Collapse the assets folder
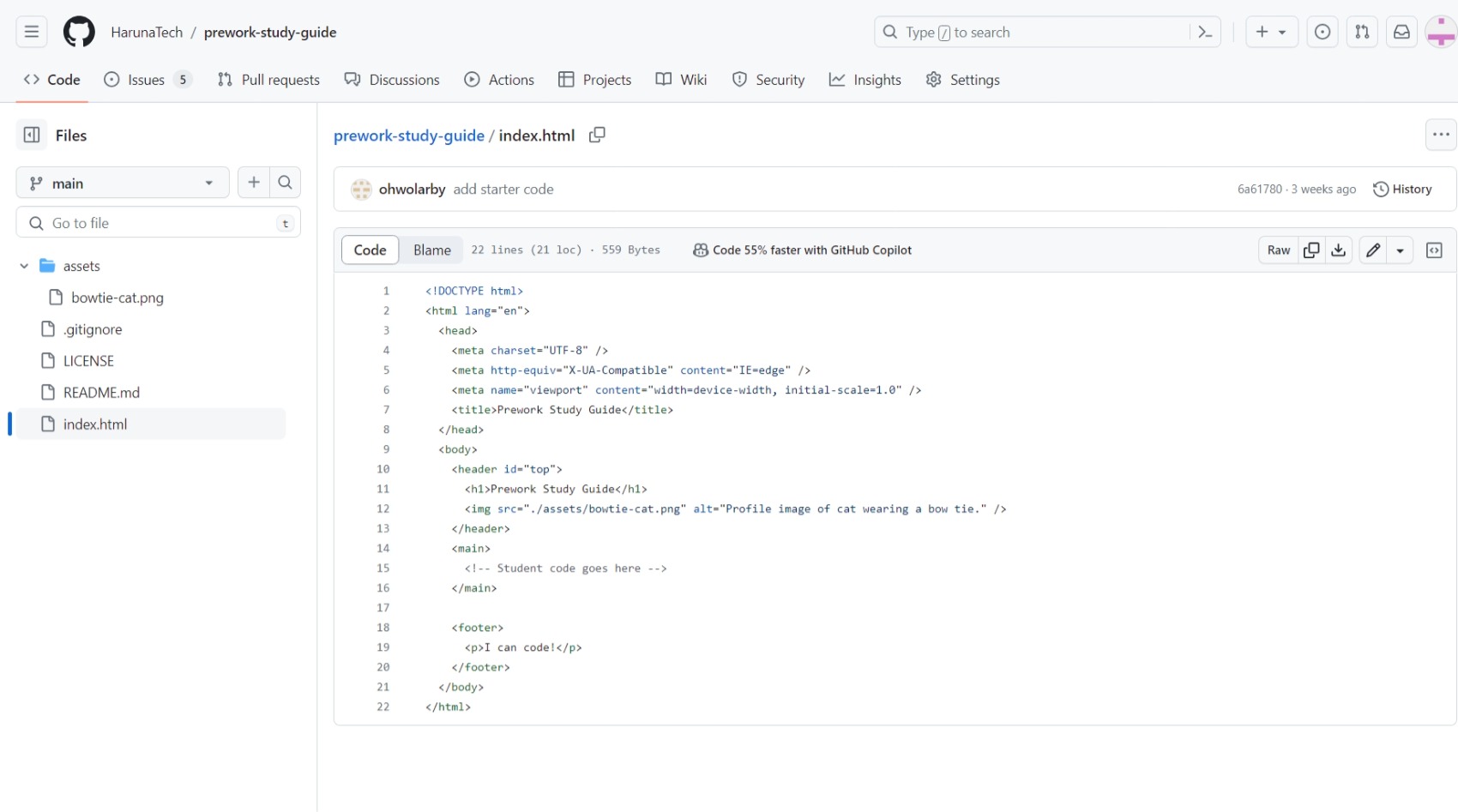1458x812 pixels. 24,266
